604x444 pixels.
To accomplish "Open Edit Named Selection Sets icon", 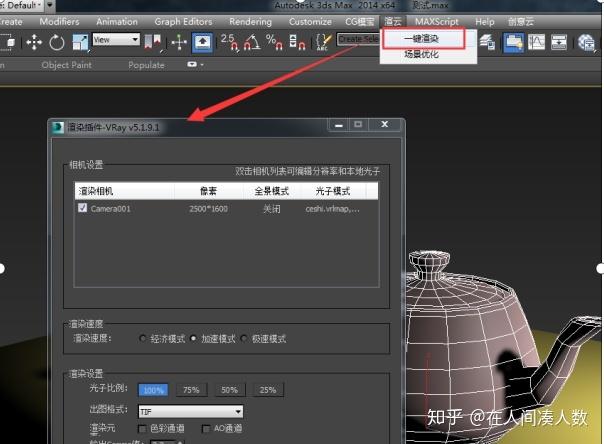I will click(324, 42).
